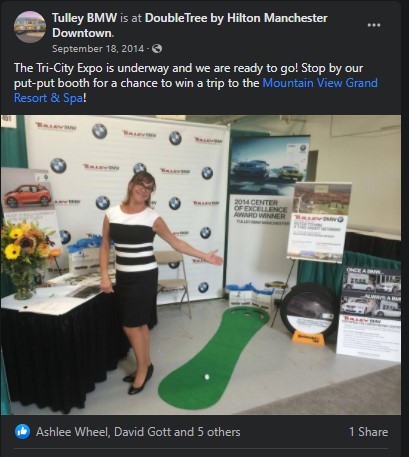Click the Once a BMW poster board
Image resolution: width=409 pixels, height=457 pixels.
click(x=369, y=313)
